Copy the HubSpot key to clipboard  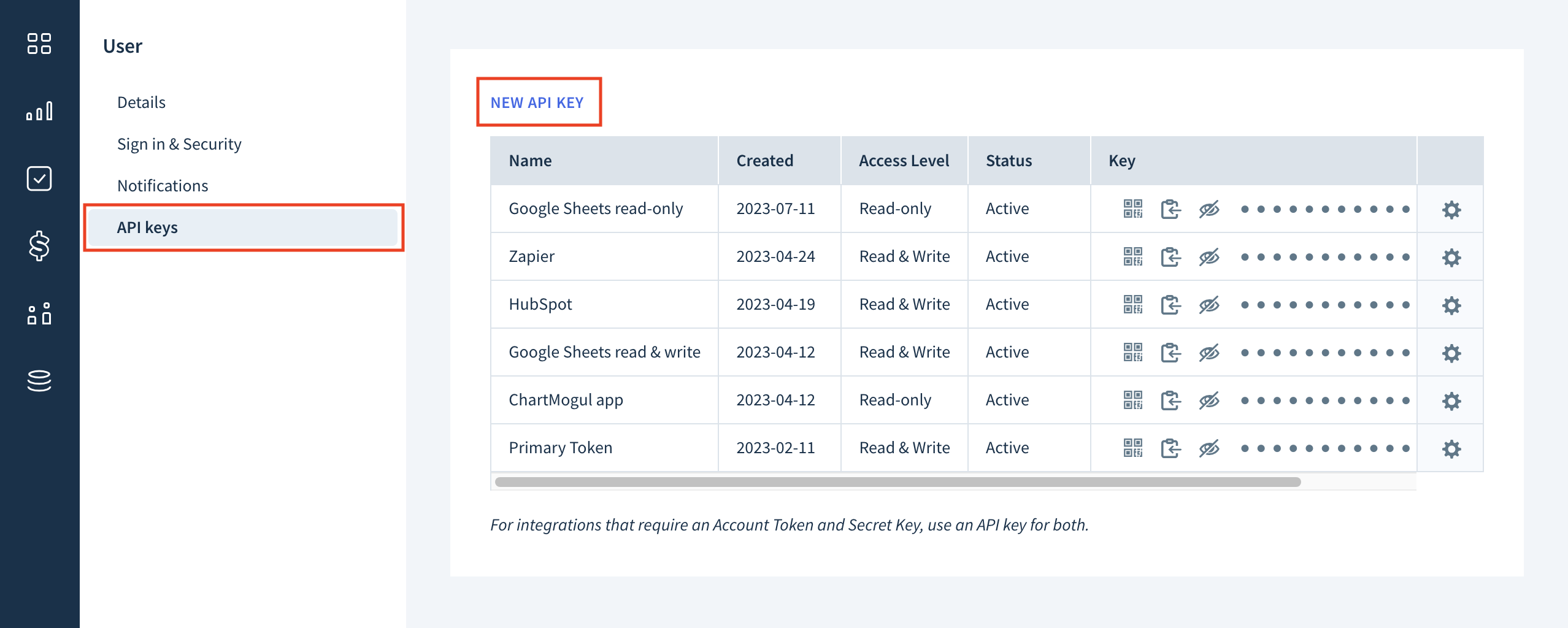coord(1170,305)
